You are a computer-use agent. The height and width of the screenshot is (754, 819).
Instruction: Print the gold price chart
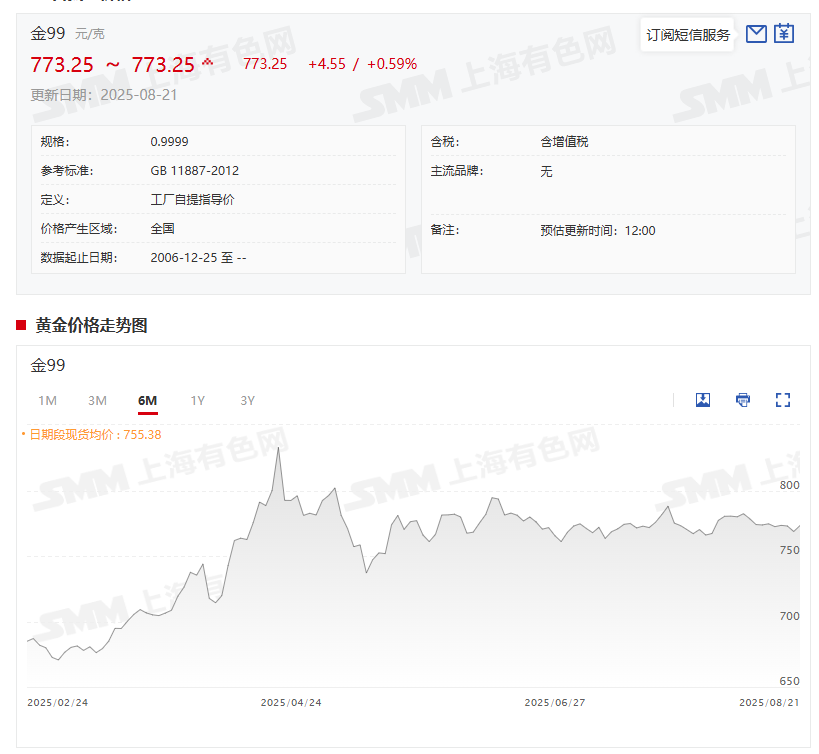(x=743, y=400)
